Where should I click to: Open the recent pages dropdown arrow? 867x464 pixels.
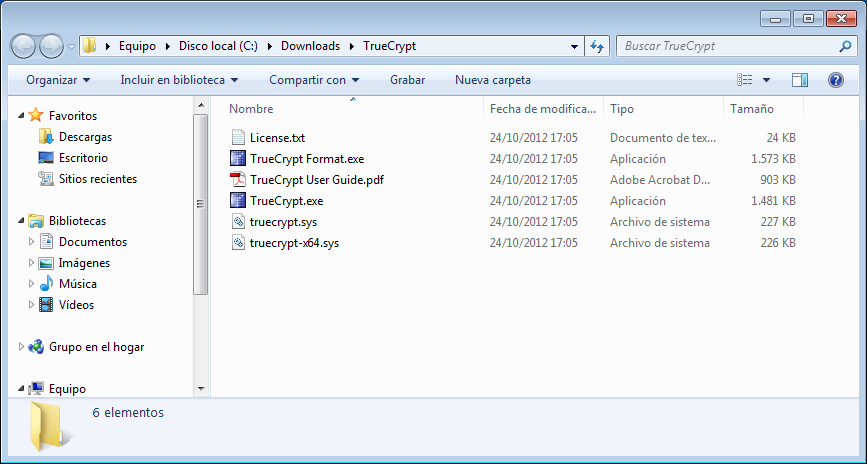click(72, 47)
